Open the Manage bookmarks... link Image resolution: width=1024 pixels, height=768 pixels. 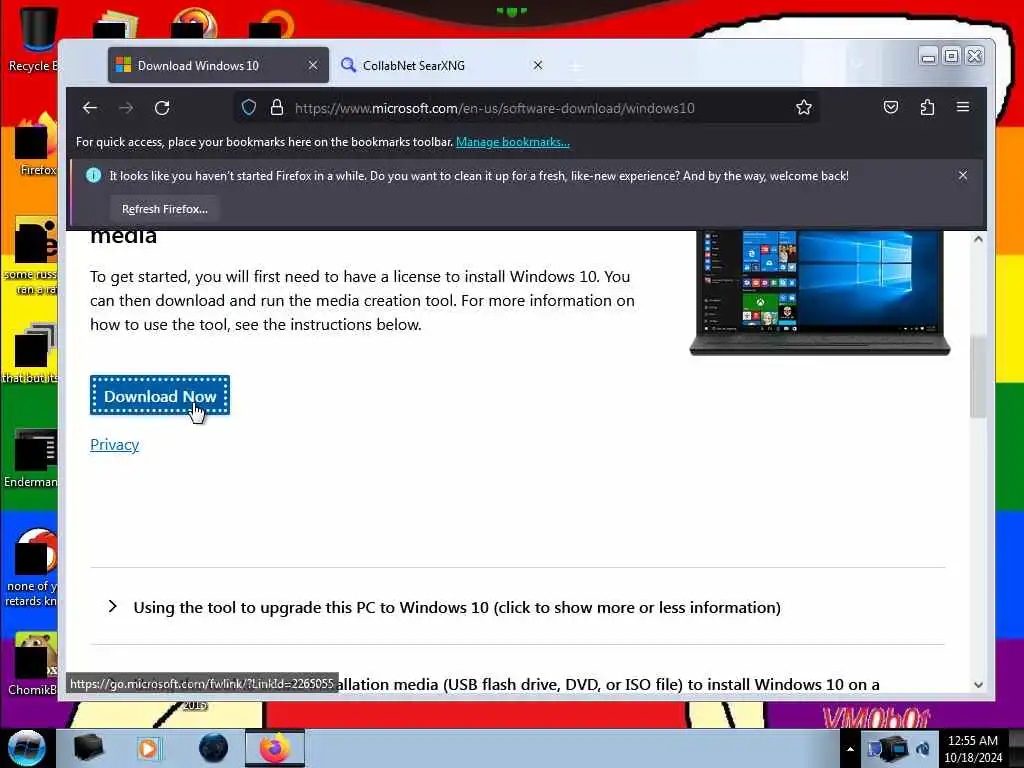[513, 142]
